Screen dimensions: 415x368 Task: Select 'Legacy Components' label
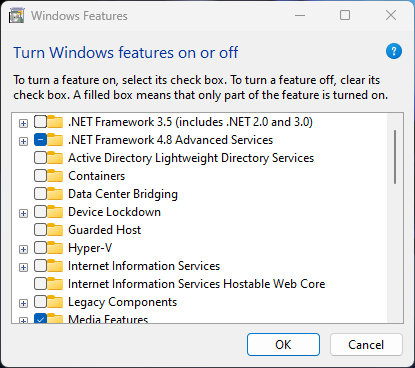tap(122, 302)
